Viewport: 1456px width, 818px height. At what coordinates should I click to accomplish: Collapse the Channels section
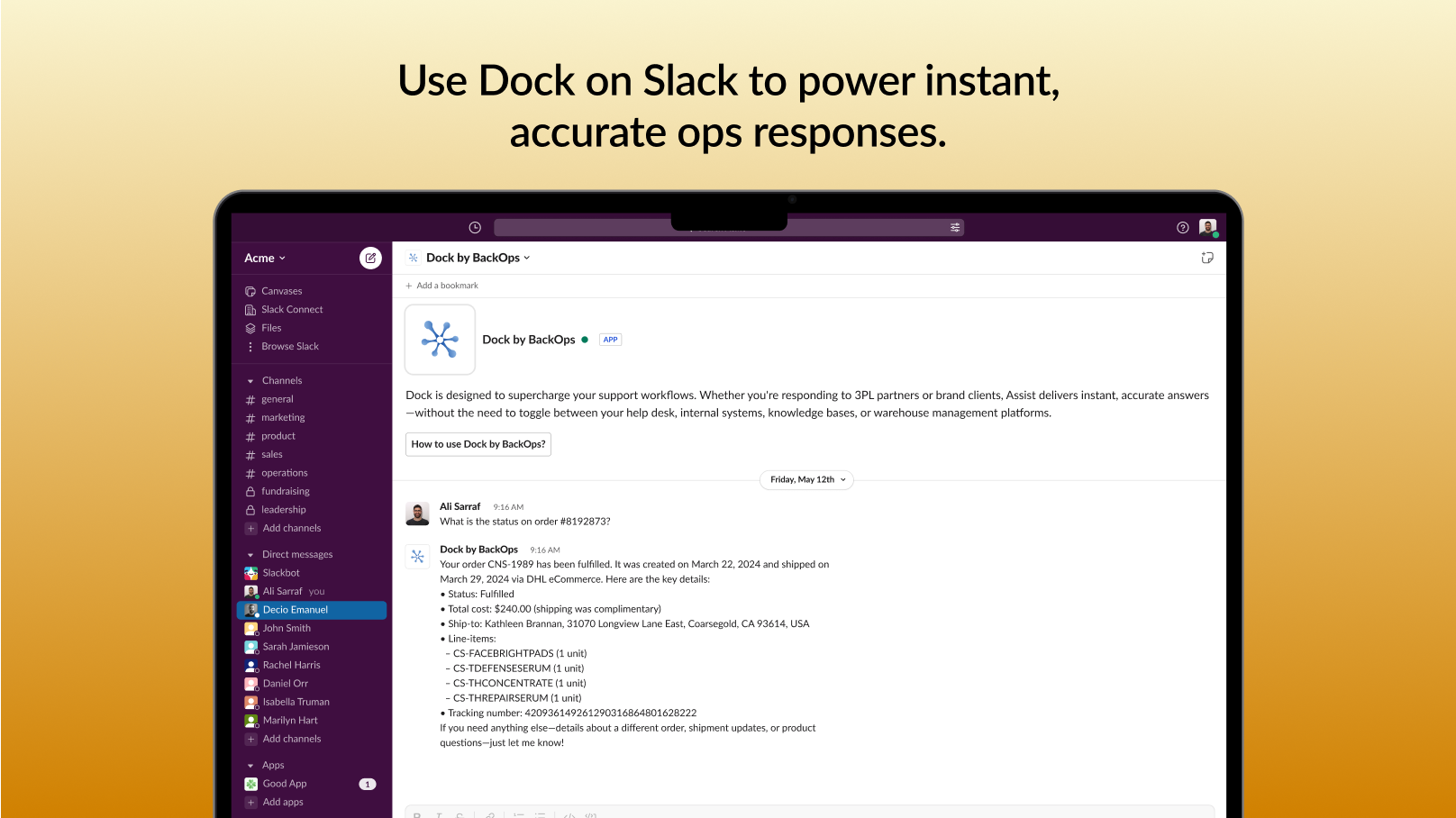[x=250, y=381]
